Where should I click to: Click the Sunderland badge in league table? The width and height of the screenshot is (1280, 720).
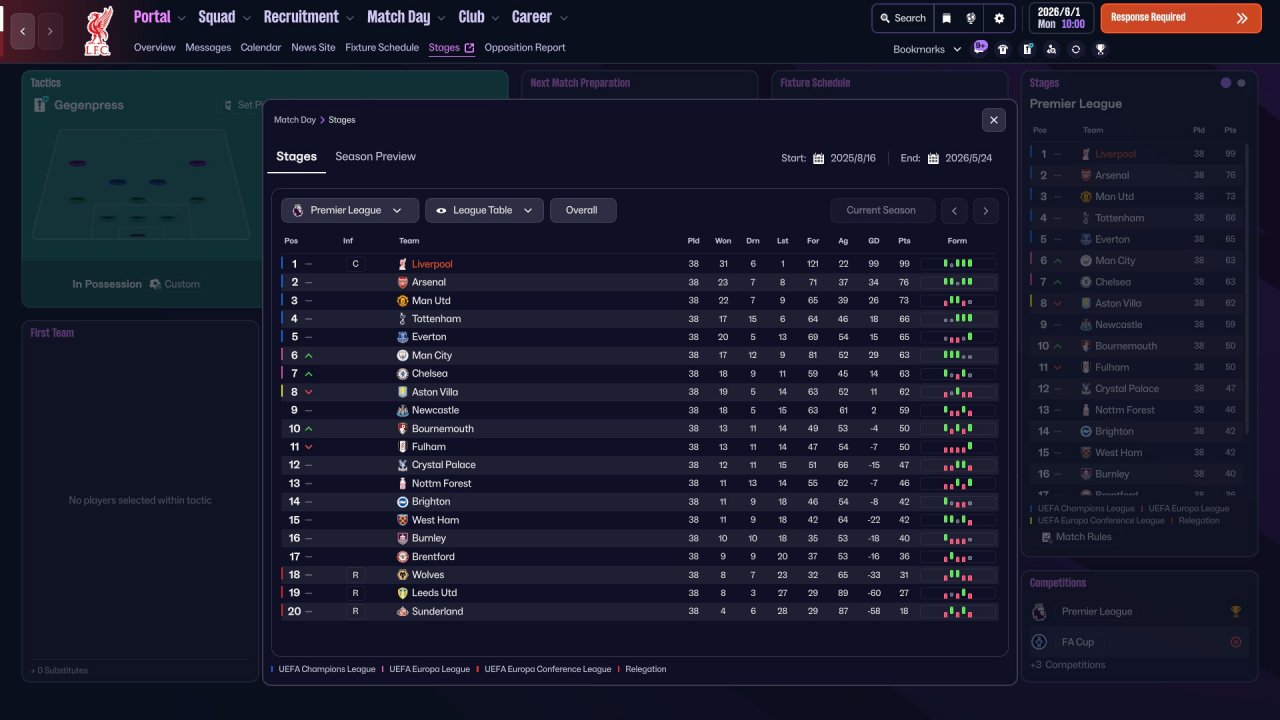tap(403, 611)
